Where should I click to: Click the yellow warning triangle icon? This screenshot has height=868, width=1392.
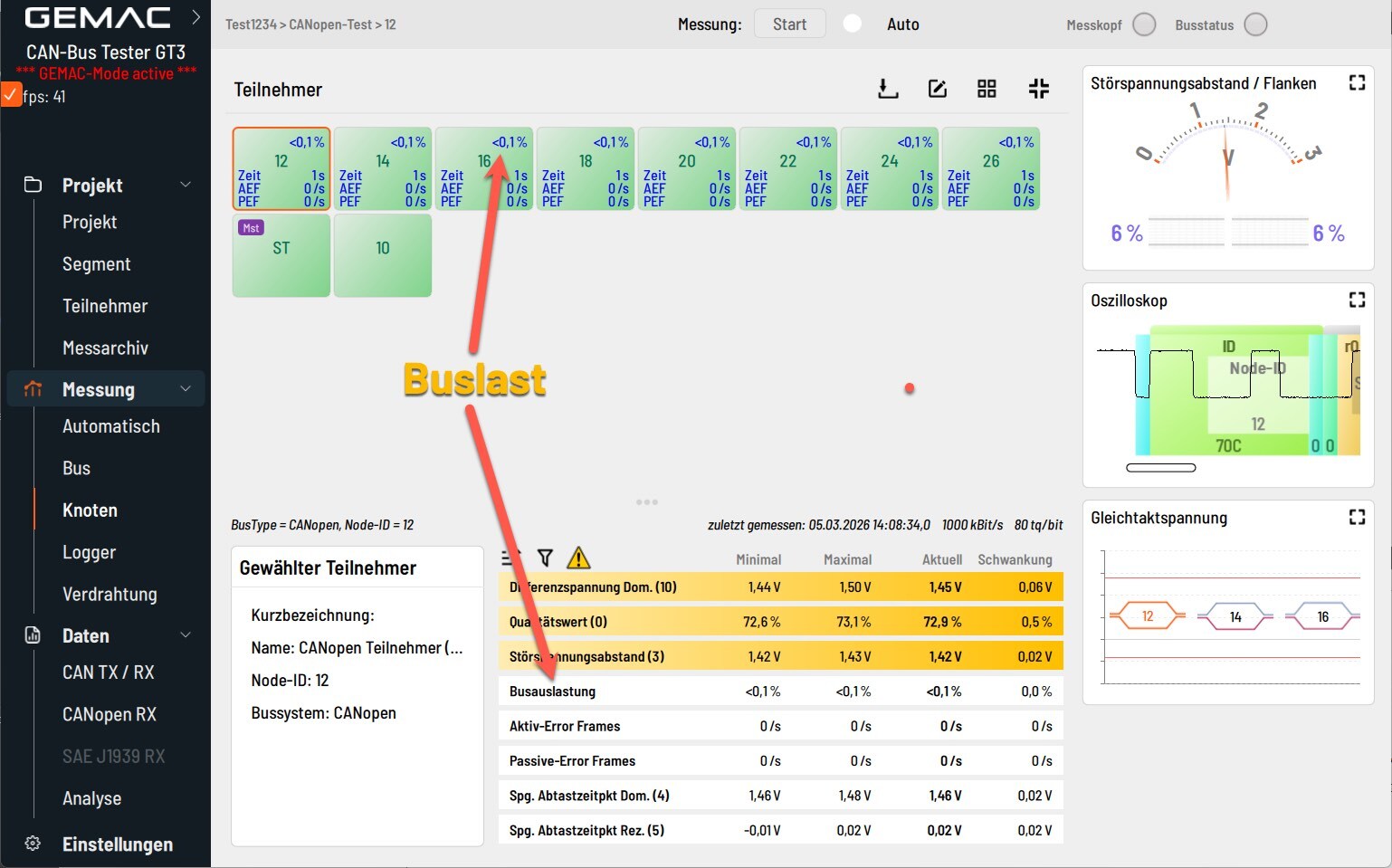[x=578, y=558]
